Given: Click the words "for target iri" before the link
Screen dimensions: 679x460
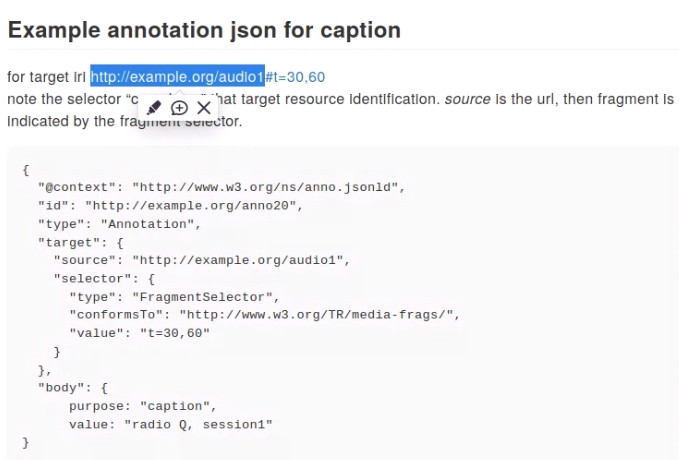Looking at the screenshot, I should [46, 77].
